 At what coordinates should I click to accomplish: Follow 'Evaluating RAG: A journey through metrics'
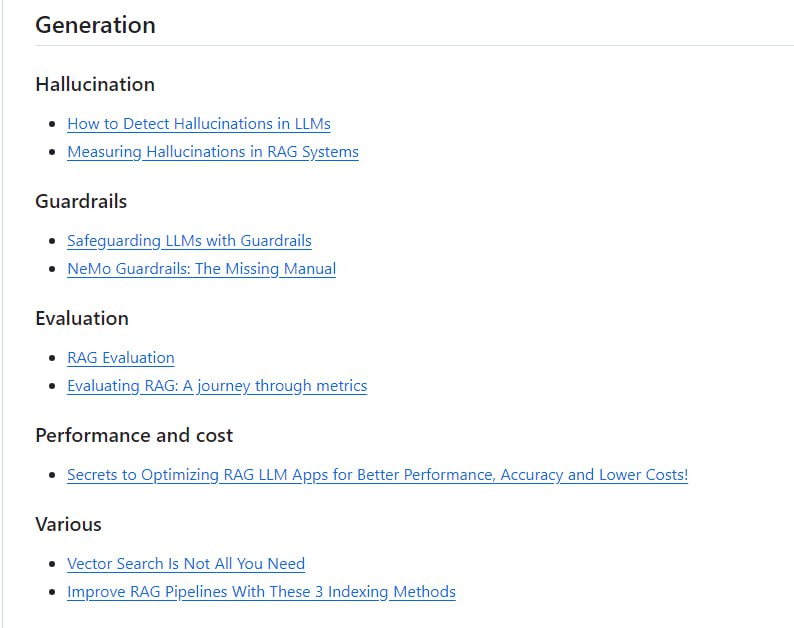(216, 386)
